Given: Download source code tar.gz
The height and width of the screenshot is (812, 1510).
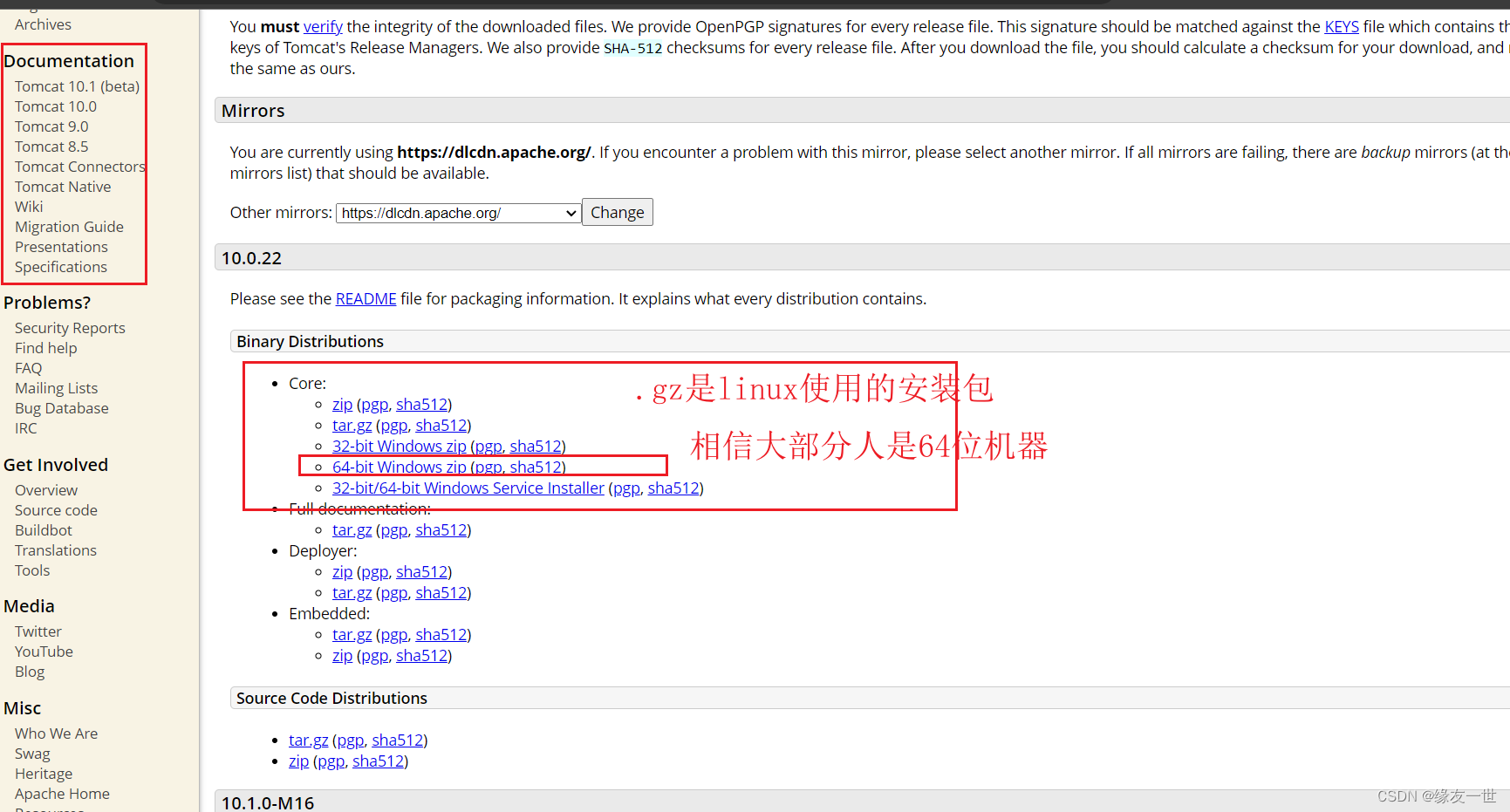Looking at the screenshot, I should (308, 740).
